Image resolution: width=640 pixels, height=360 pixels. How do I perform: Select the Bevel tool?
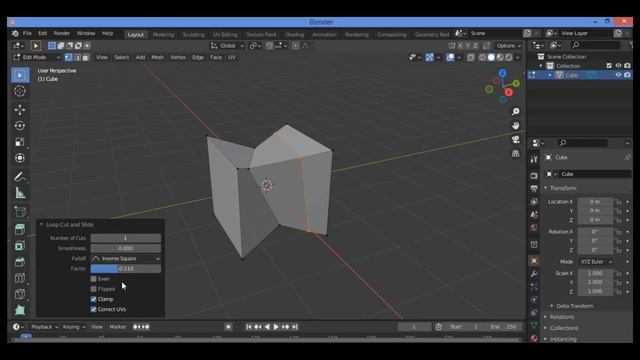(x=20, y=262)
